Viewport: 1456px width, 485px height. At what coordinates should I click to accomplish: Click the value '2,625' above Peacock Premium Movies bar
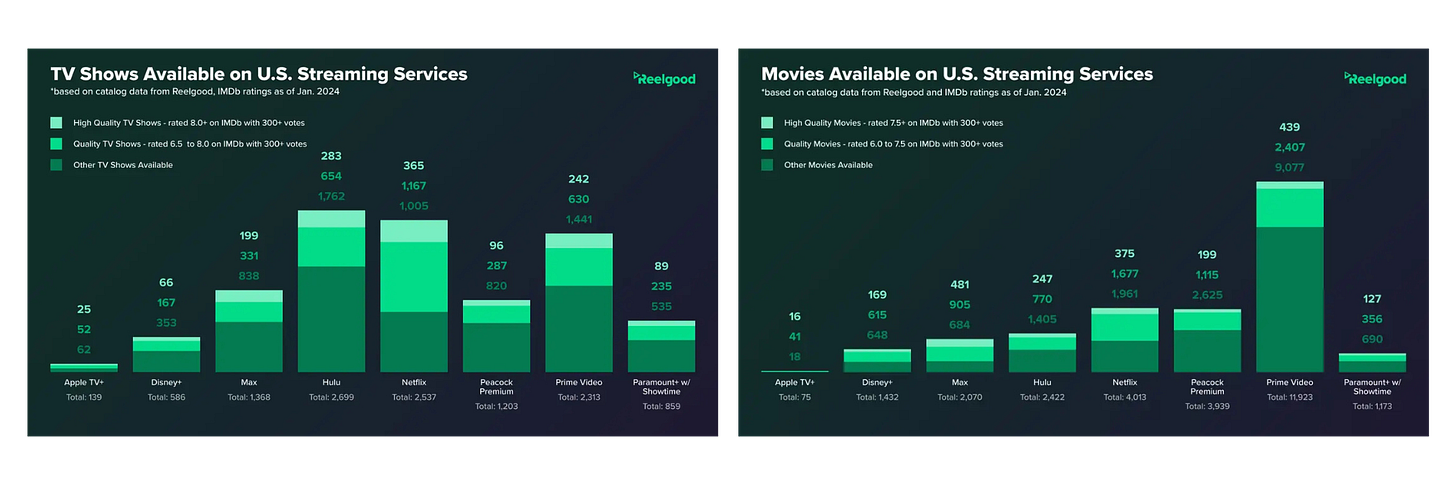(1206, 295)
